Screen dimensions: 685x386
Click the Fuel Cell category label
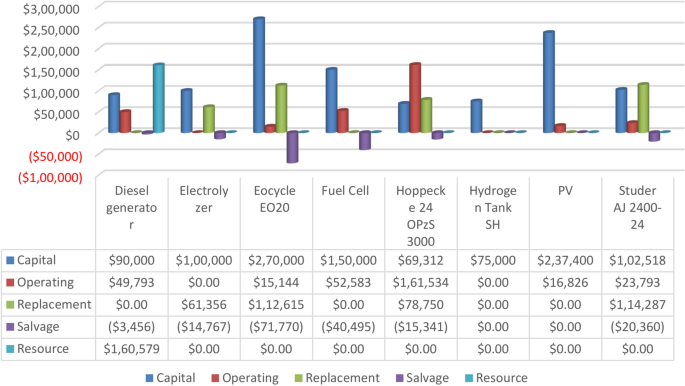point(345,191)
